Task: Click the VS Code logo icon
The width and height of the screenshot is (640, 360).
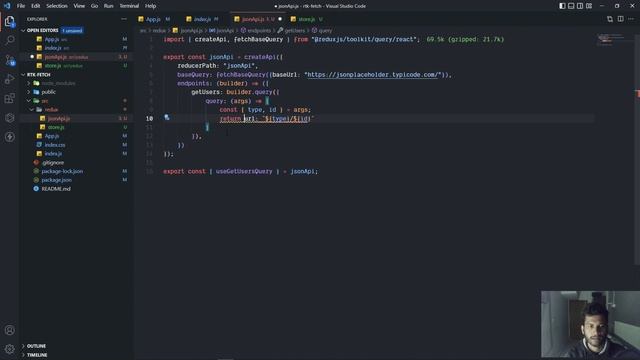Action: pyautogui.click(x=7, y=6)
